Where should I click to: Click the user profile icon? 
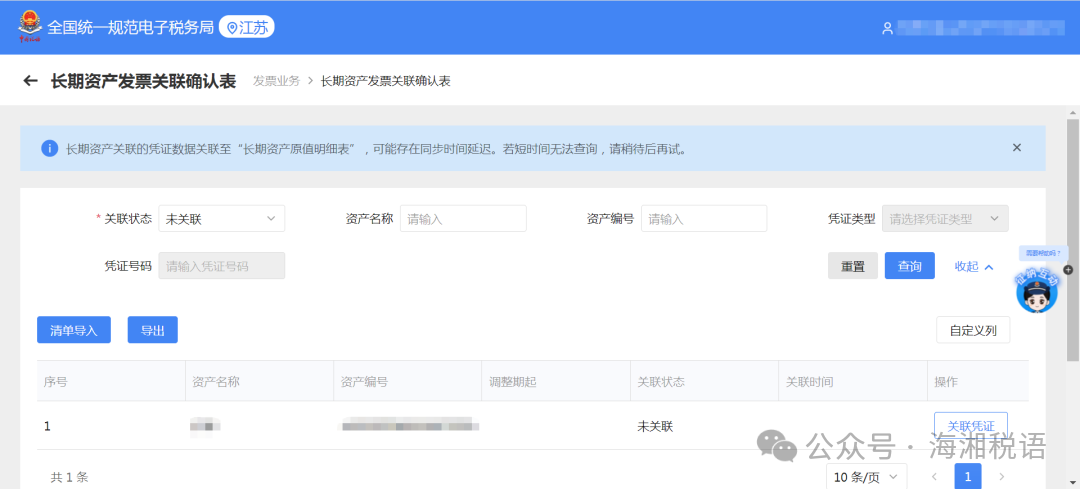coord(887,28)
